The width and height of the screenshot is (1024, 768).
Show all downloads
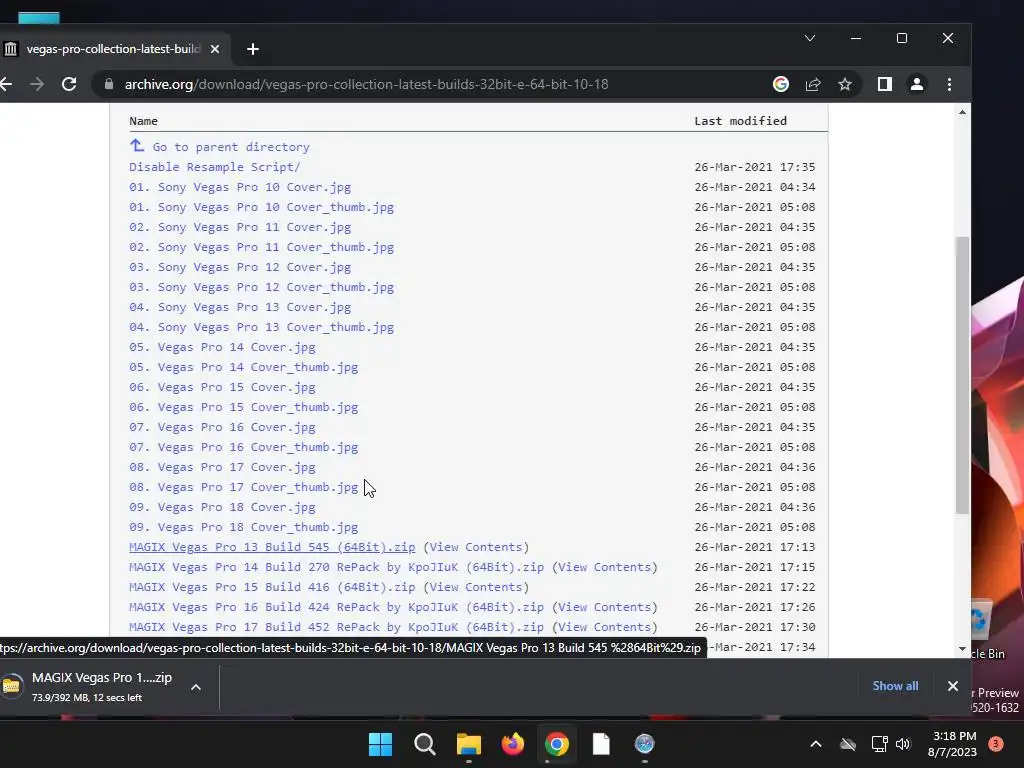click(895, 686)
